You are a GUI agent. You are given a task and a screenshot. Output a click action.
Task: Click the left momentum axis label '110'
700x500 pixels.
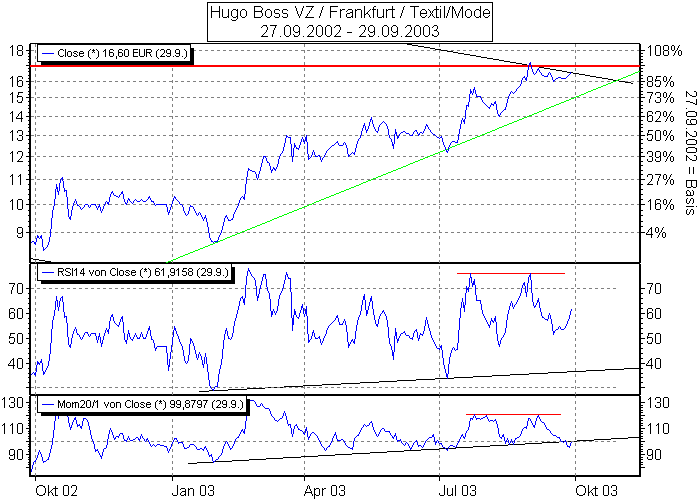point(12,429)
